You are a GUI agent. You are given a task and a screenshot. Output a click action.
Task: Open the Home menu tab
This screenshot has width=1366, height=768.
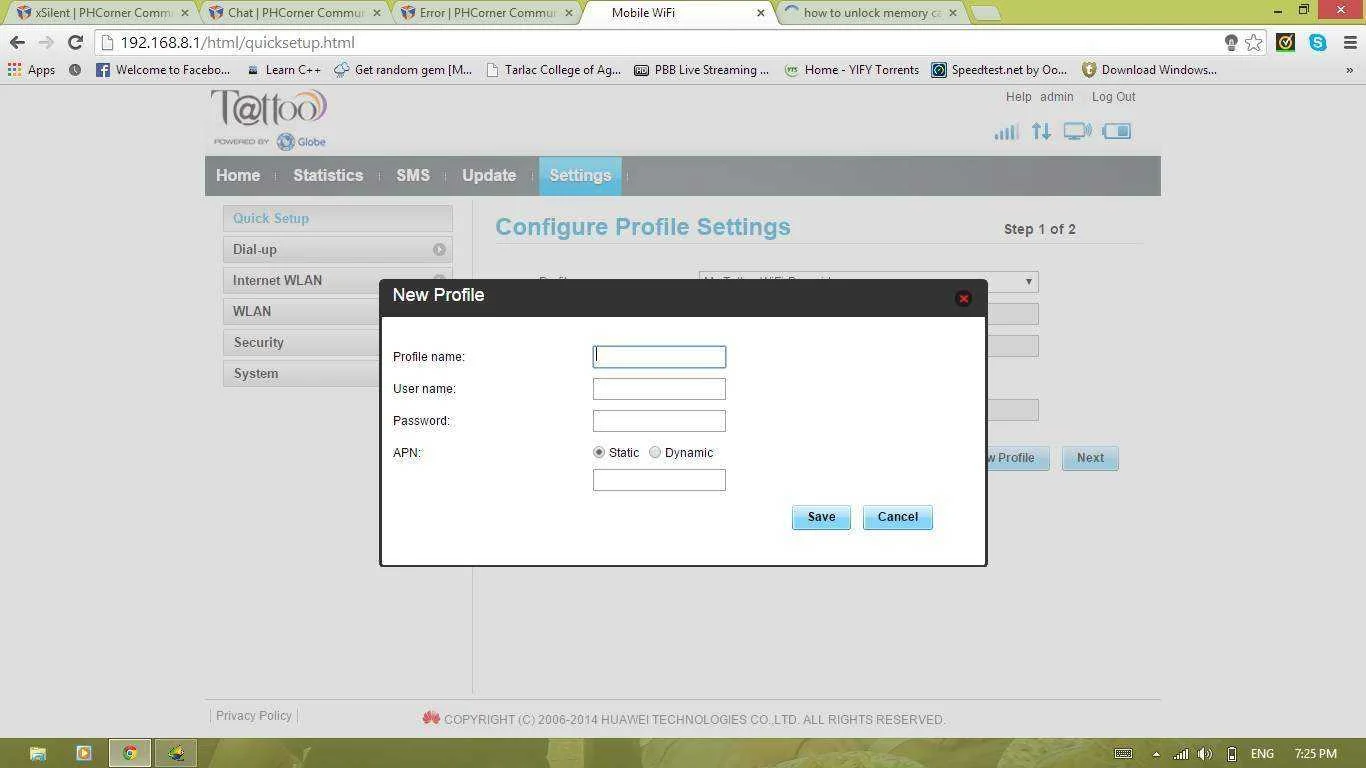[238, 175]
